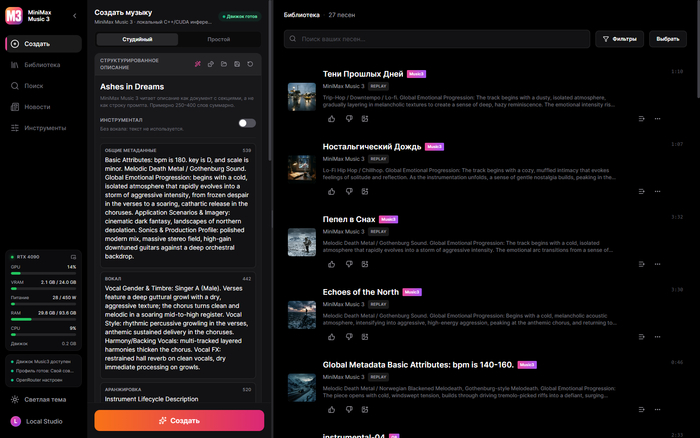Add Тени Прошлых Дней to queue
The height and width of the screenshot is (438, 700).
point(641,119)
